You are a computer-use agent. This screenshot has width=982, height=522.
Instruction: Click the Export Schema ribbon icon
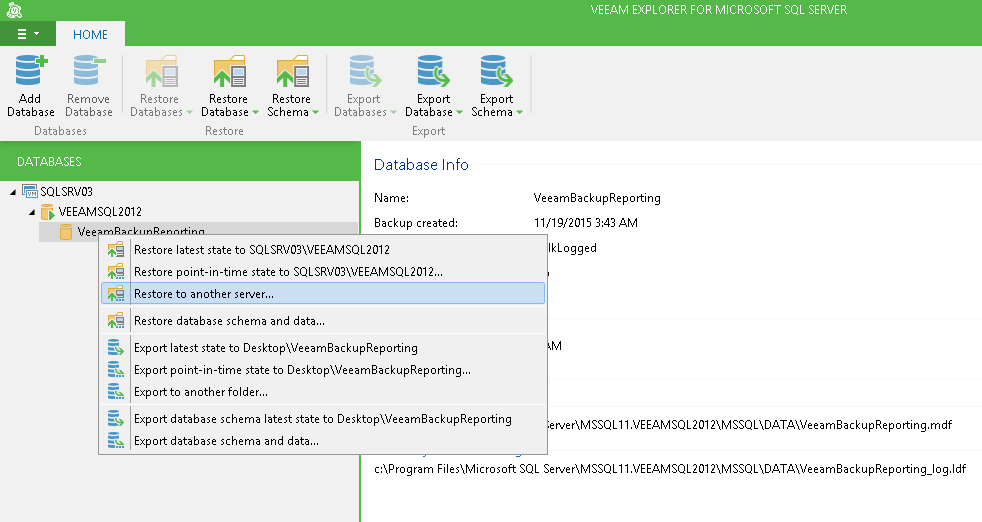(x=497, y=70)
